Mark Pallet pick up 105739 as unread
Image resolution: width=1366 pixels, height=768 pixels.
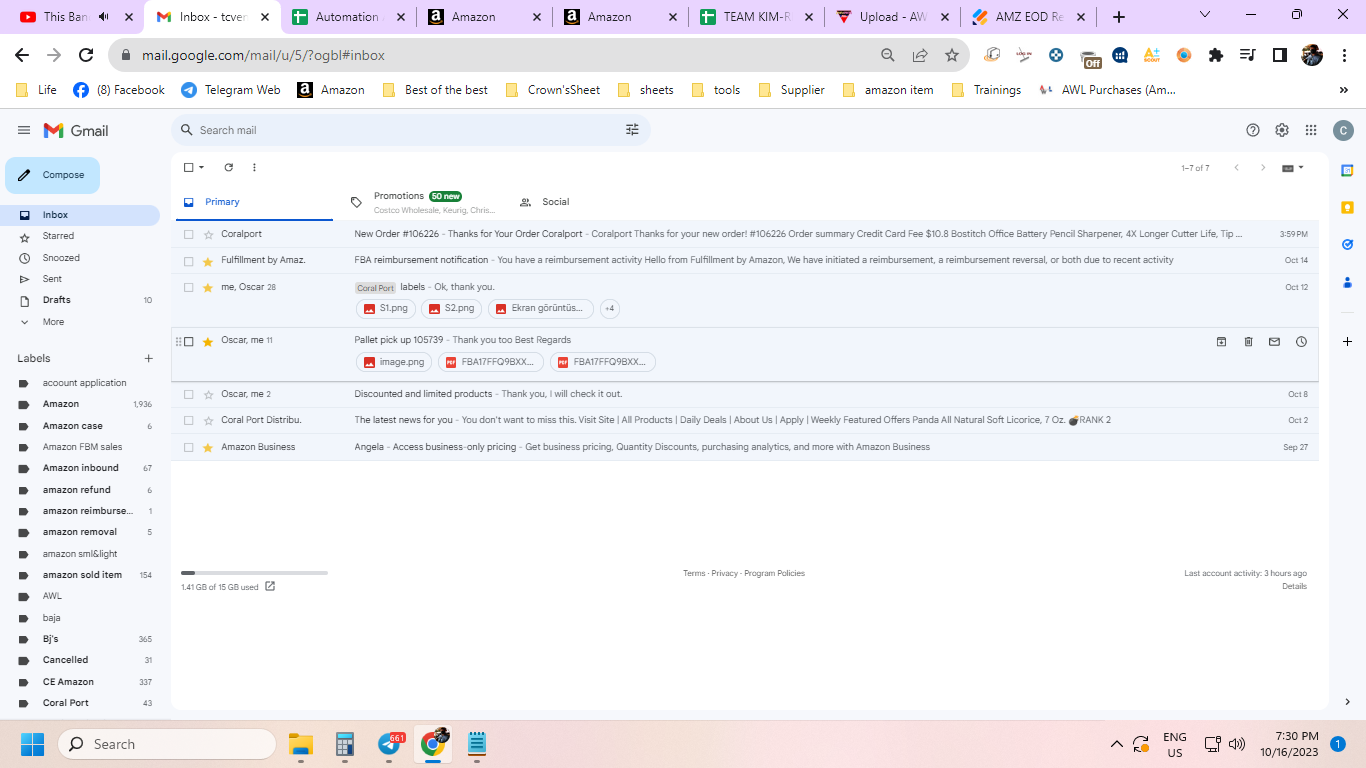[1274, 342]
